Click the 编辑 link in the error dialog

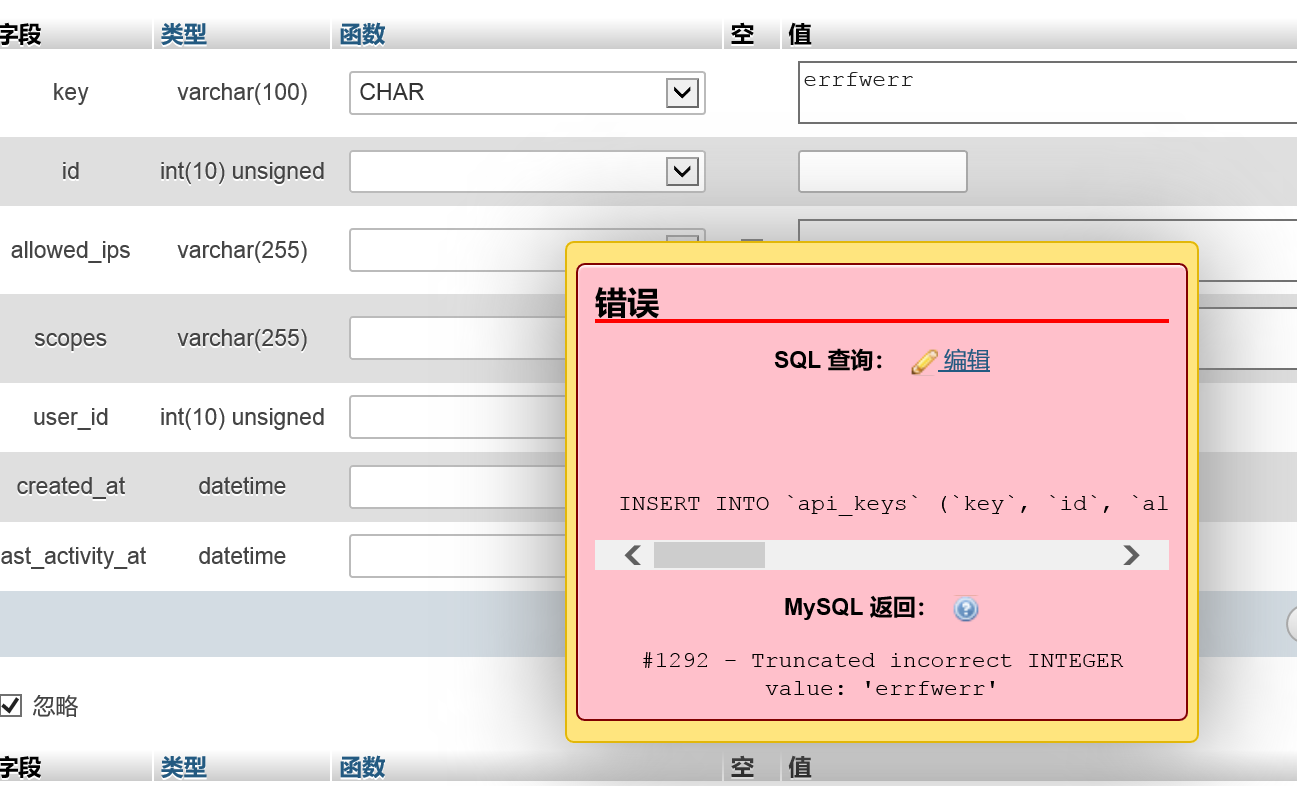[967, 361]
